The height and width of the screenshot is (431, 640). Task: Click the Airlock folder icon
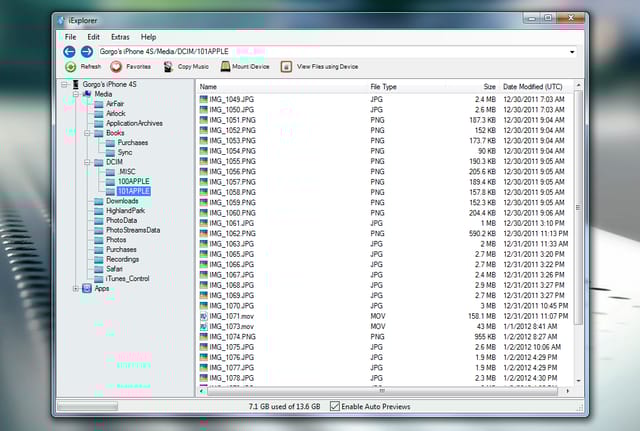pos(99,114)
